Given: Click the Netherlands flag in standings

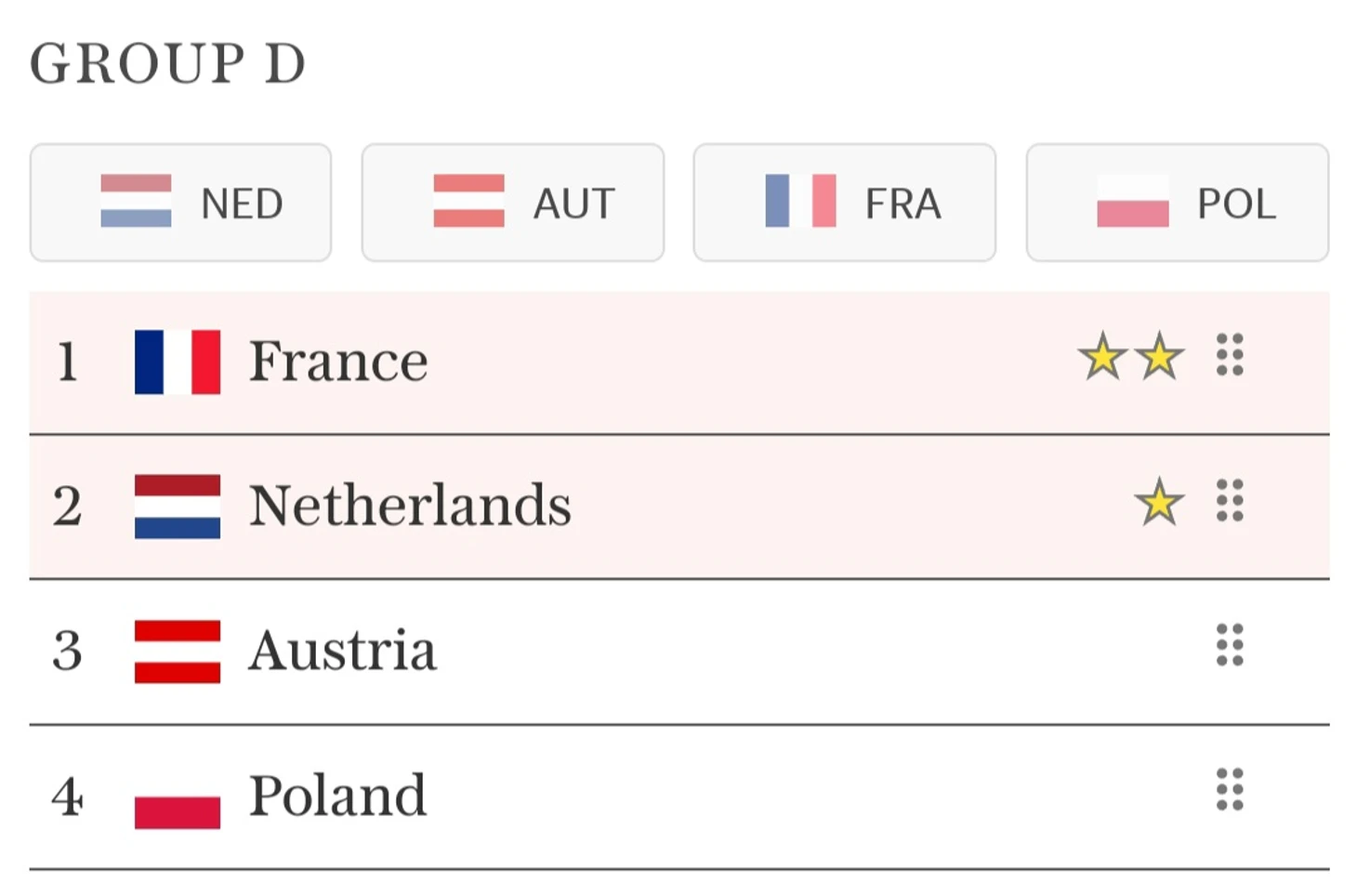Looking at the screenshot, I should [178, 507].
